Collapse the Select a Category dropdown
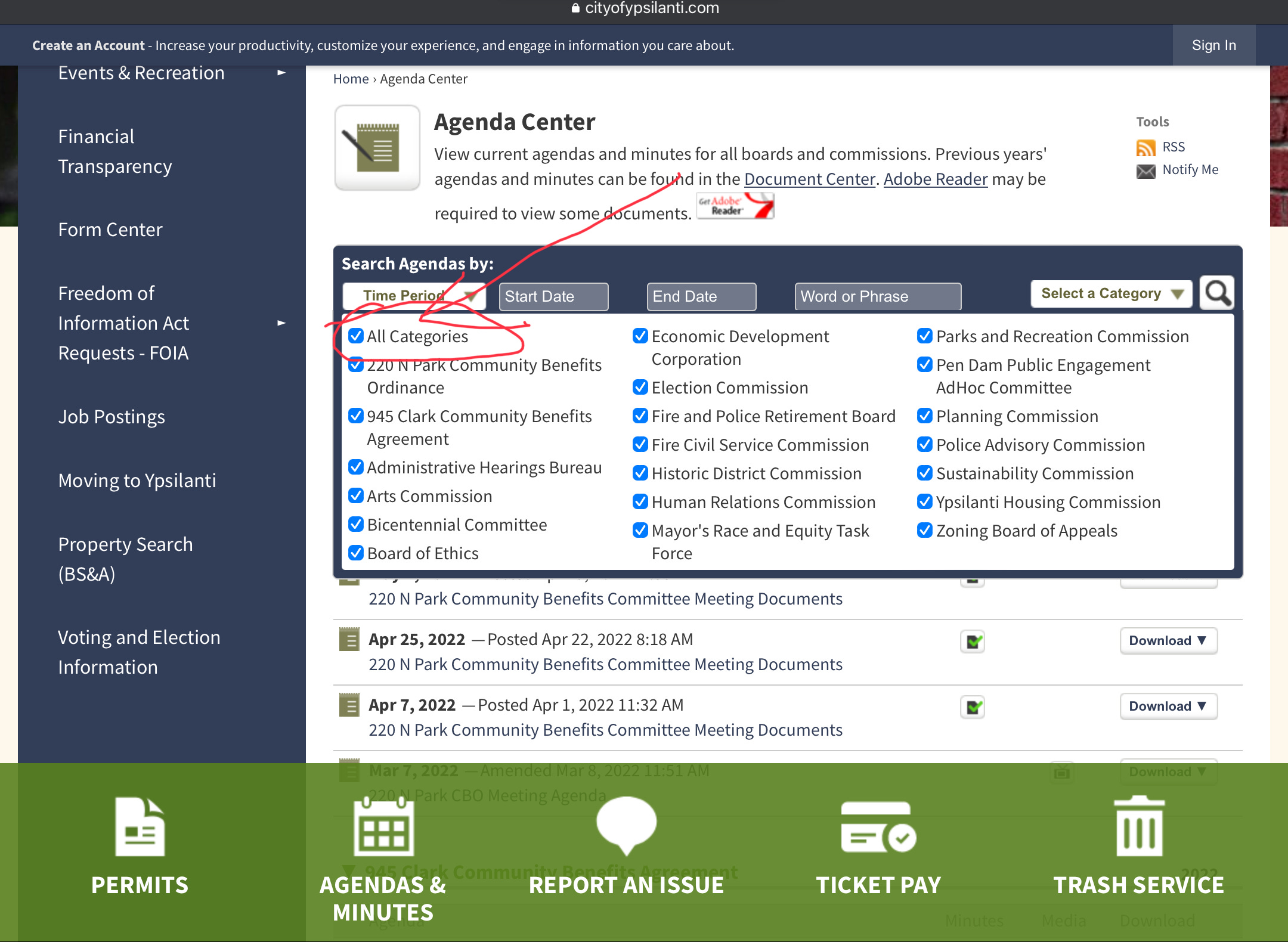The height and width of the screenshot is (942, 1288). coord(1111,293)
